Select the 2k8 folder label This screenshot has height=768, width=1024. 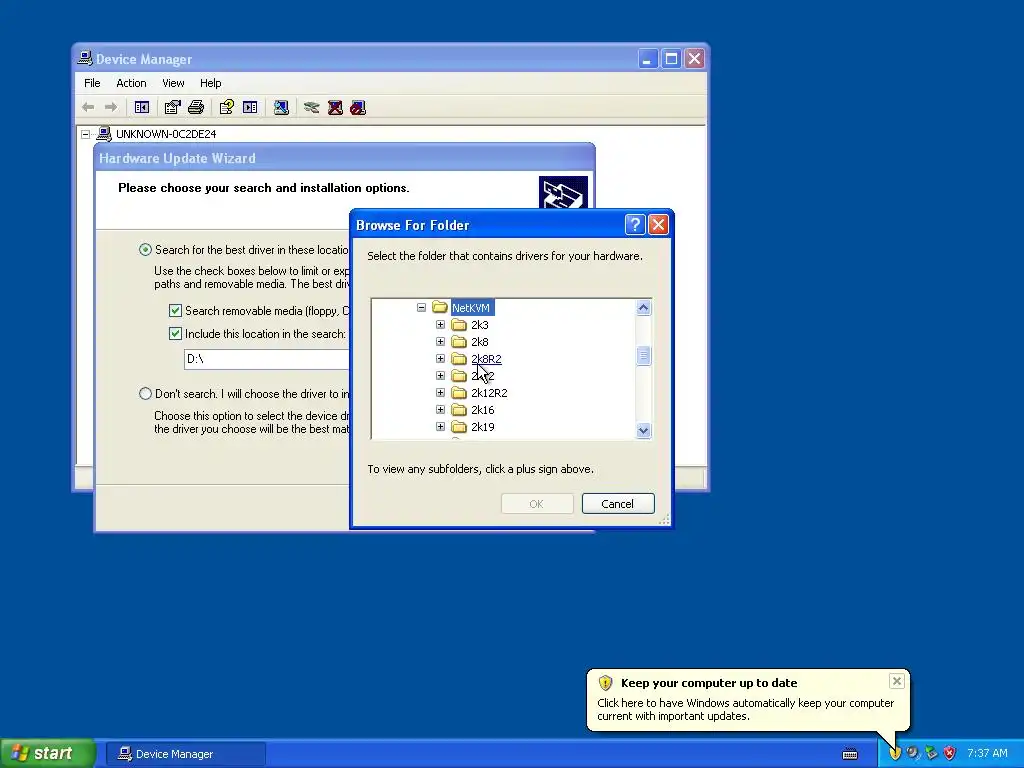(x=480, y=342)
